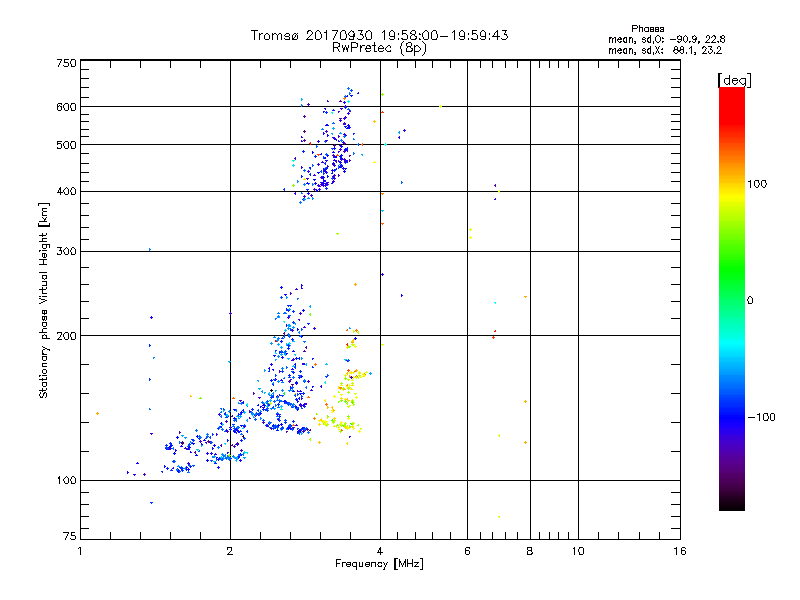The width and height of the screenshot is (800, 600).
Task: Click the x-axis tick label '1'
Action: 80,551
